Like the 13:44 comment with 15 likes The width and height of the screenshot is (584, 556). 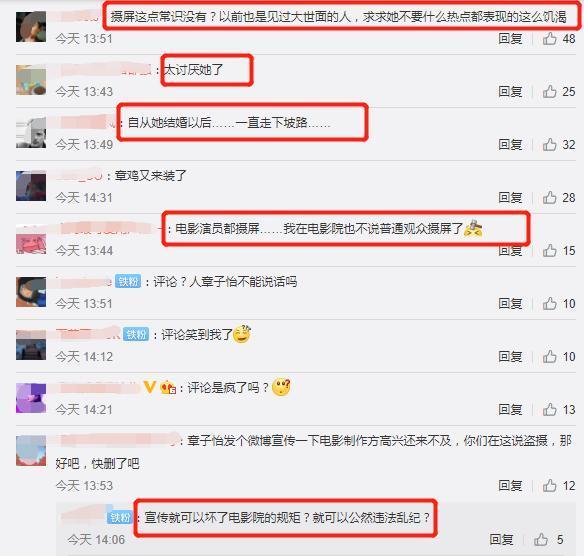[550, 251]
